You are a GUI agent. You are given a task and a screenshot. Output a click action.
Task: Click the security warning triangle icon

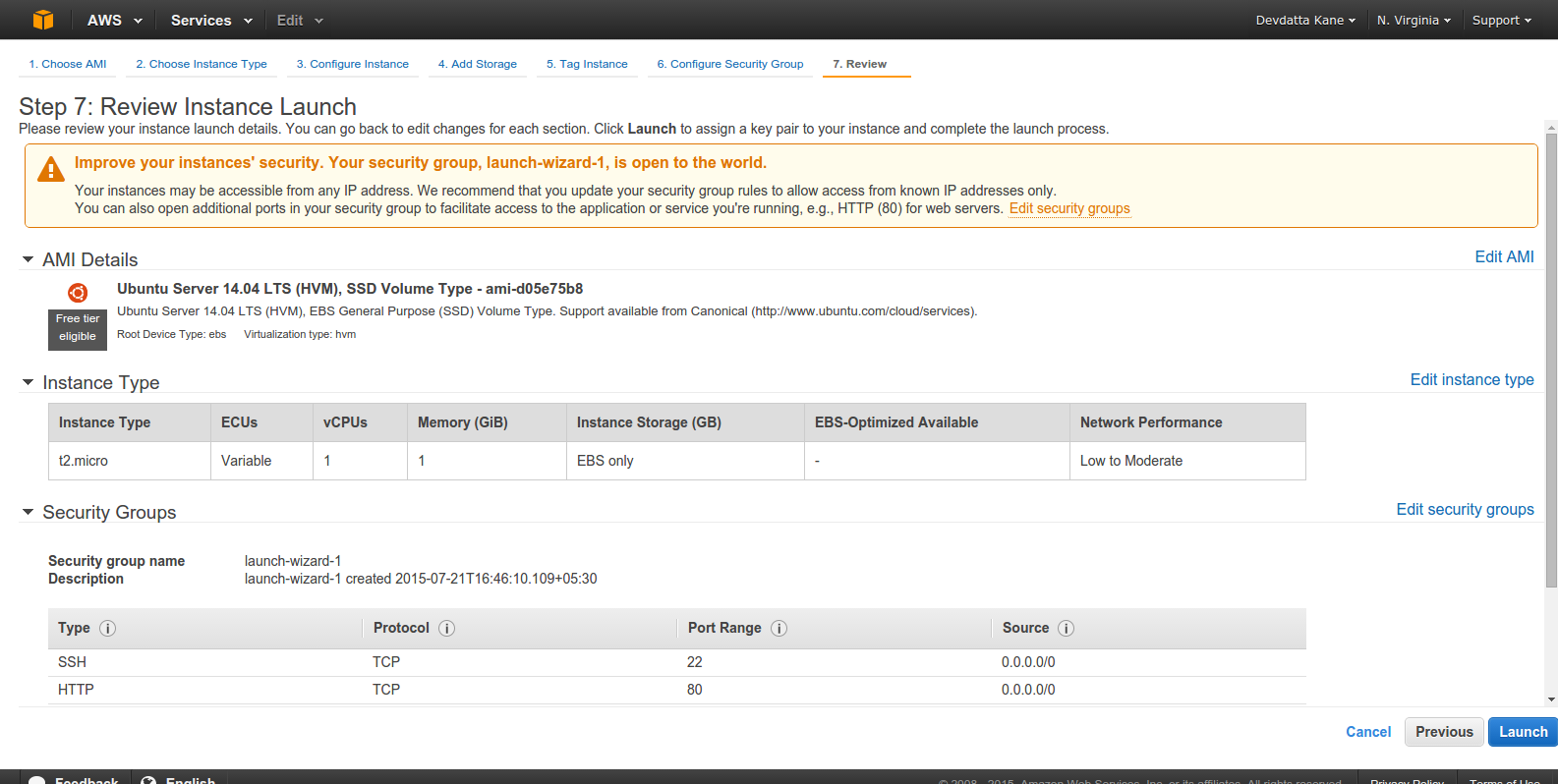pyautogui.click(x=51, y=170)
